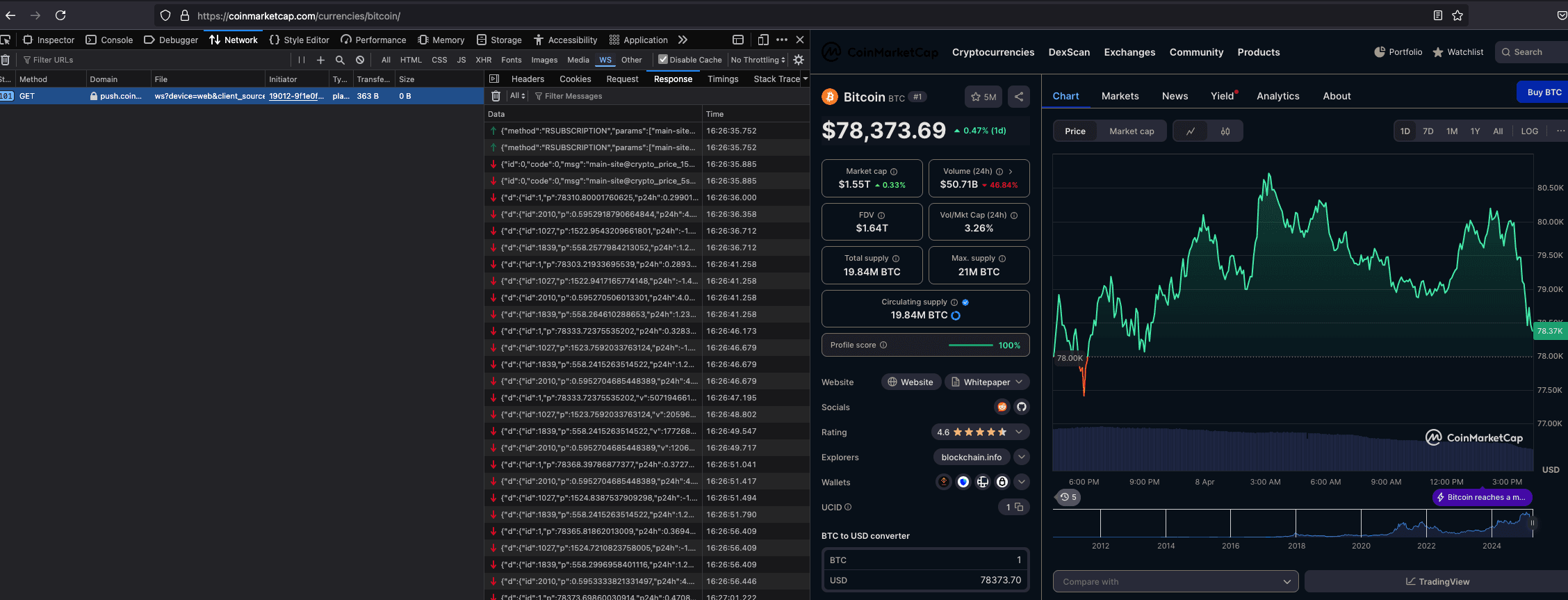Open the Analytics tab for Bitcoin
The height and width of the screenshot is (600, 1568).
pyautogui.click(x=1278, y=96)
